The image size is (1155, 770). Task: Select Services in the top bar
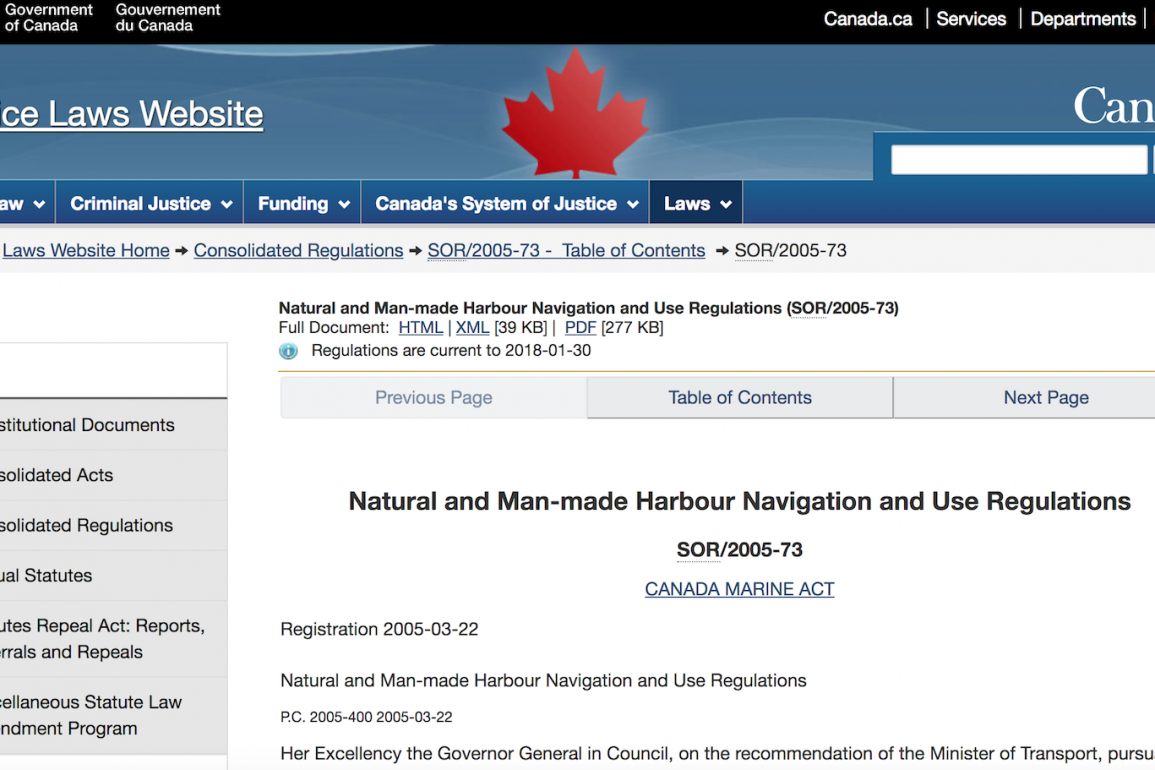[971, 19]
